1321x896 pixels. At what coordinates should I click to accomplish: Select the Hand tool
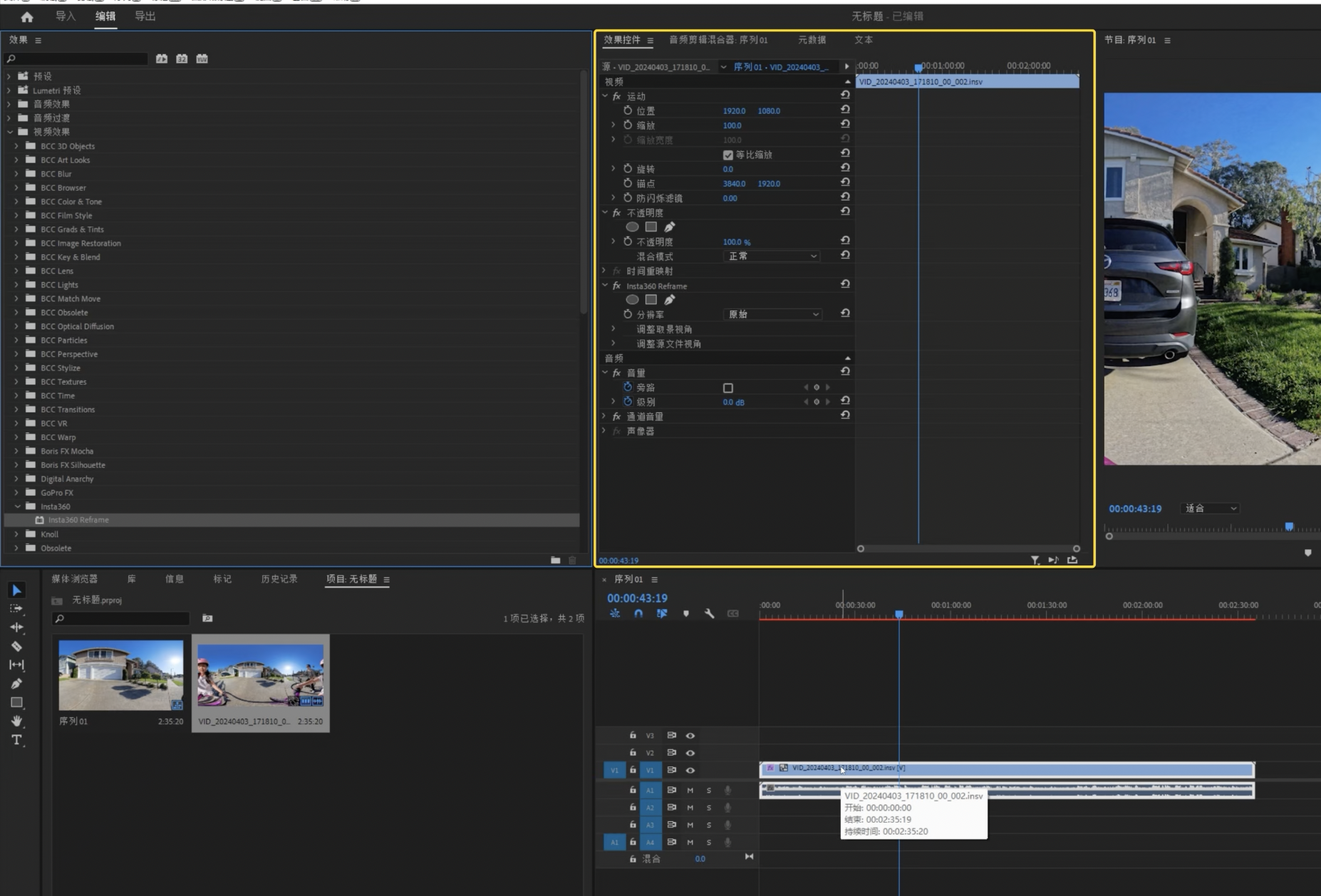tap(16, 721)
